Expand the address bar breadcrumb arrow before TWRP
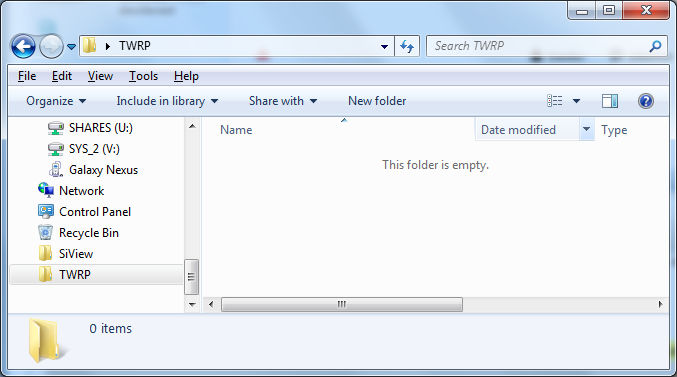Screen dimensions: 677x377 pos(108,46)
